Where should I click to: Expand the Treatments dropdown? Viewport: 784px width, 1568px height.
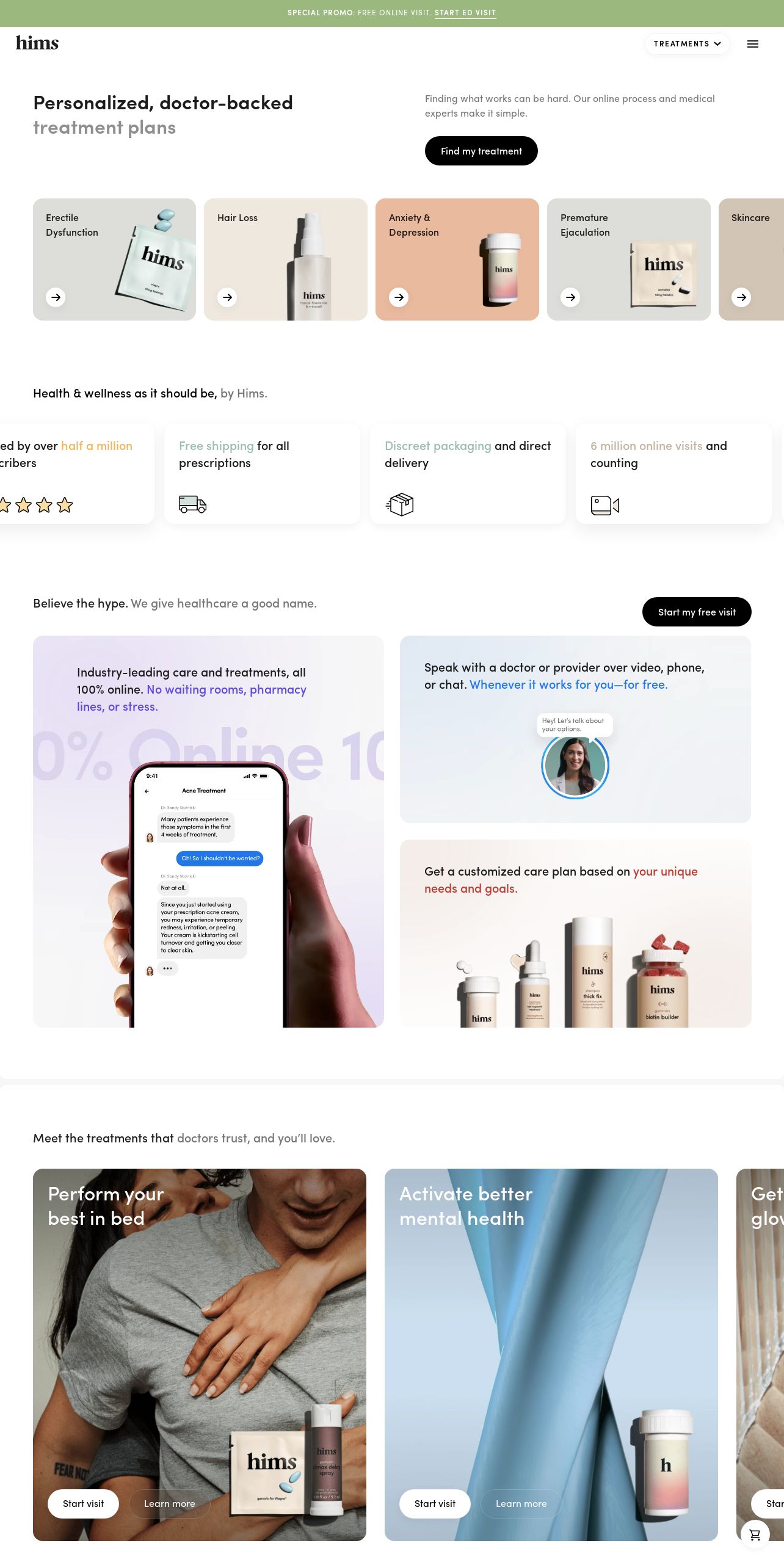[x=688, y=44]
